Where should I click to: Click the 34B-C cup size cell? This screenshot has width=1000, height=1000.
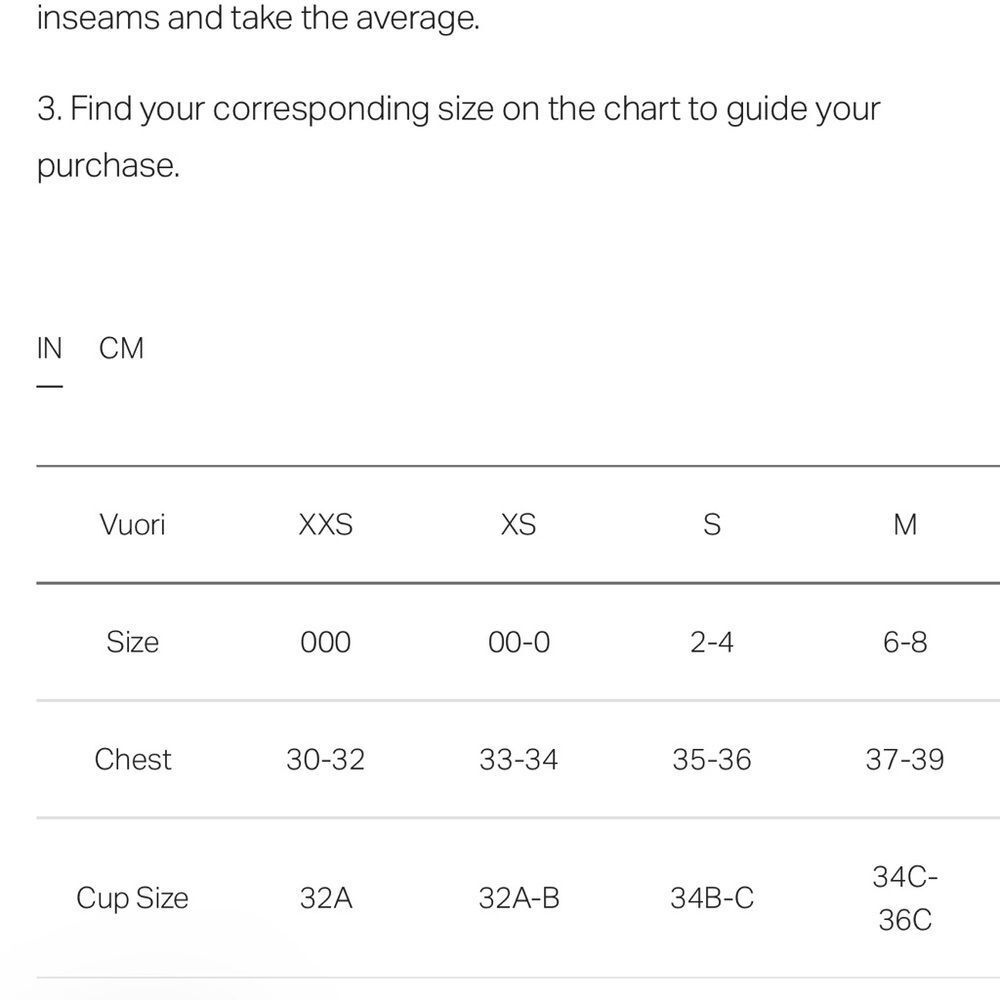point(712,898)
